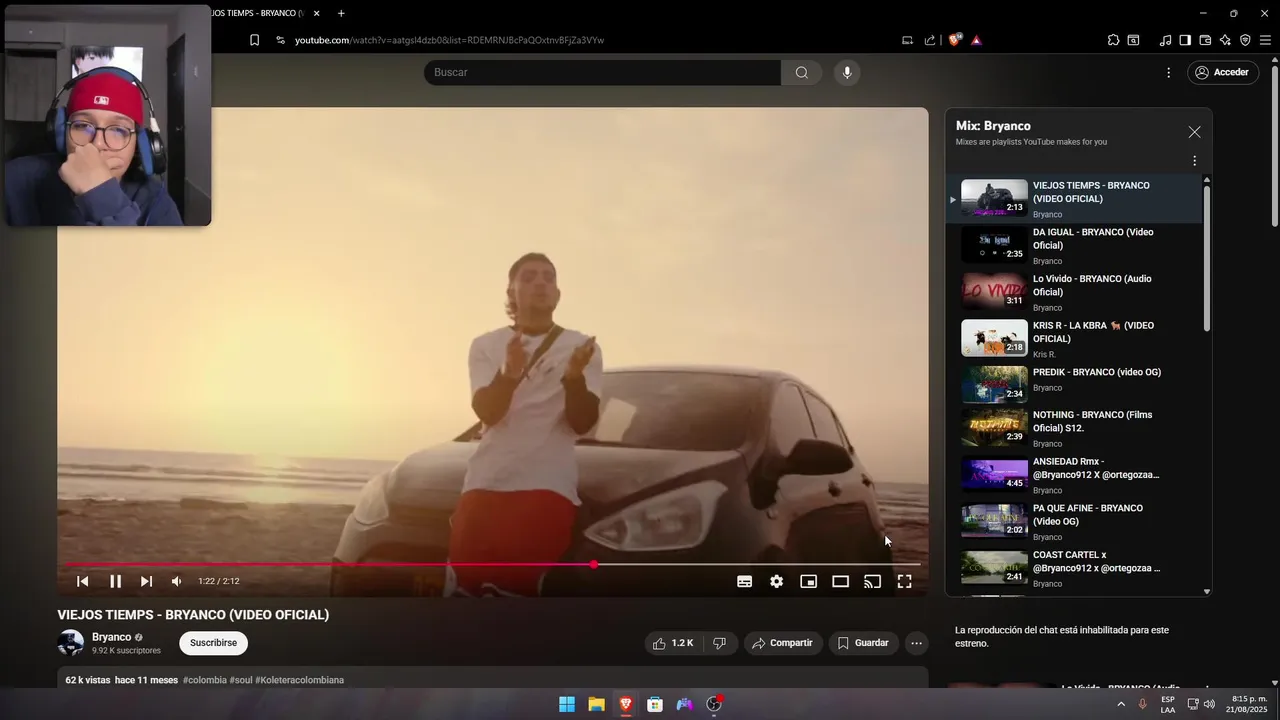
Task: Play Lo Vivido - BRYANCO audio in mix
Action: point(1073,292)
